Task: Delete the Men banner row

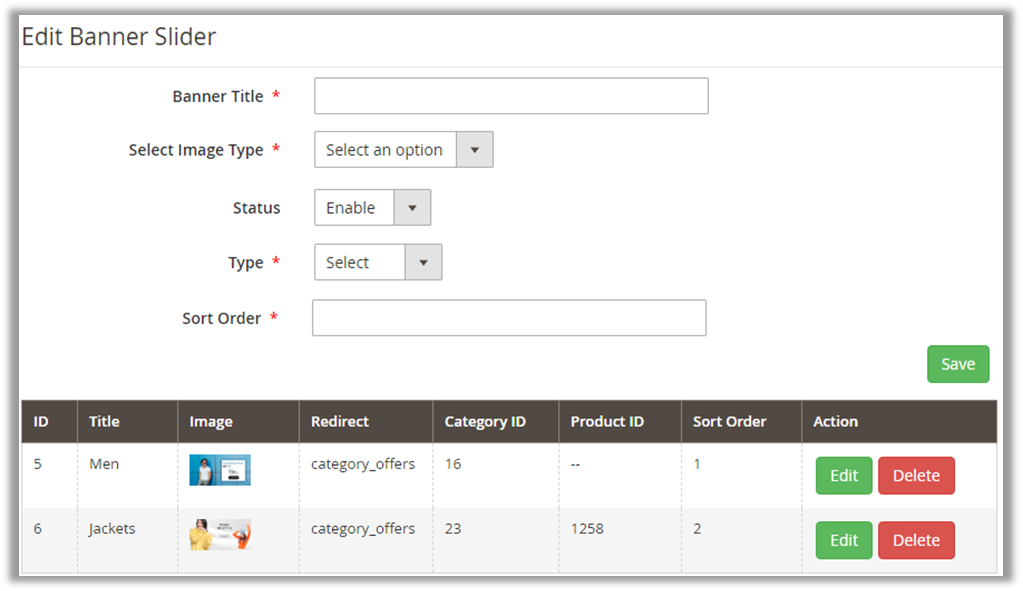Action: click(915, 476)
